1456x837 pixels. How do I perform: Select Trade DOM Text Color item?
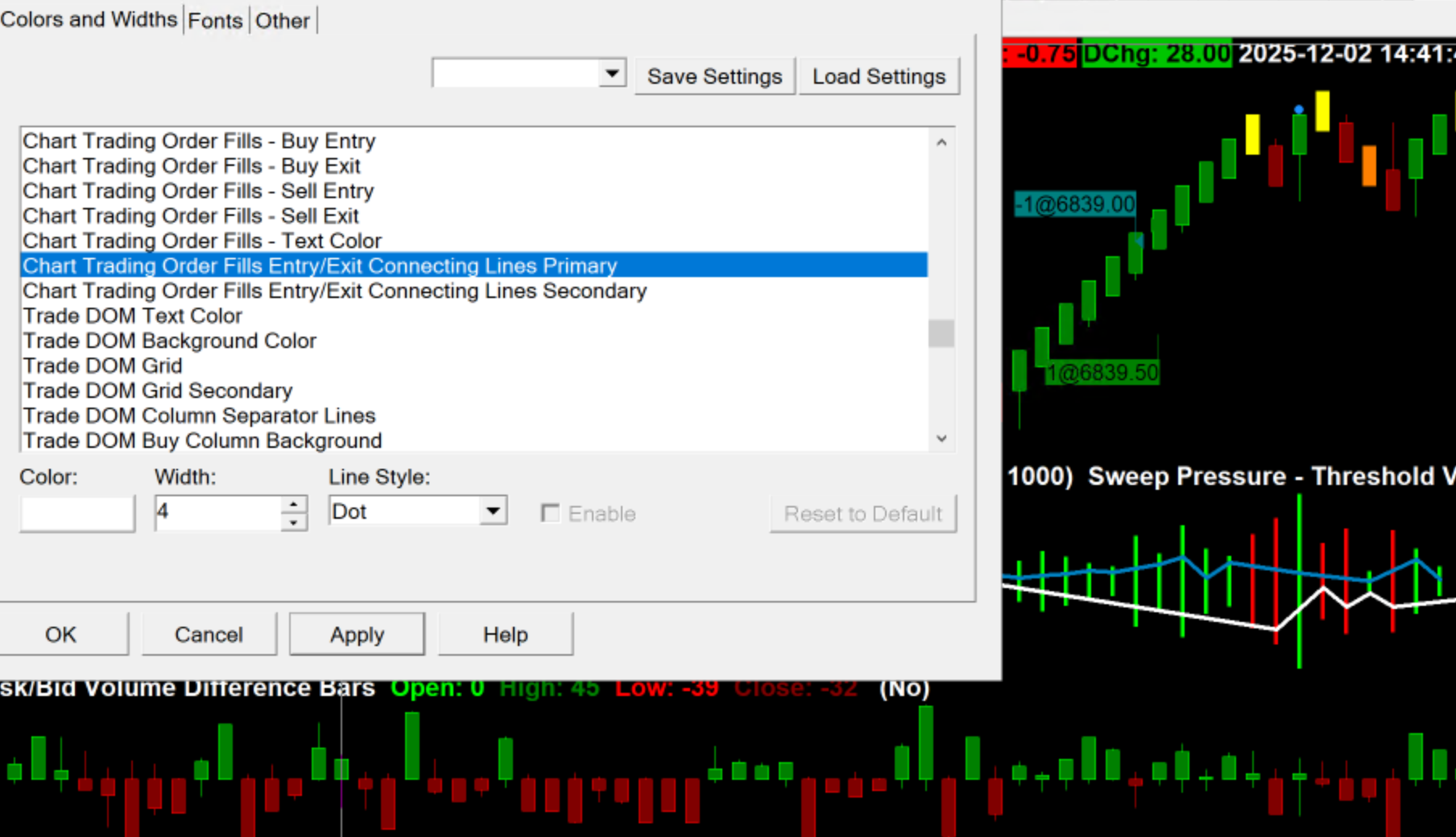coord(474,316)
